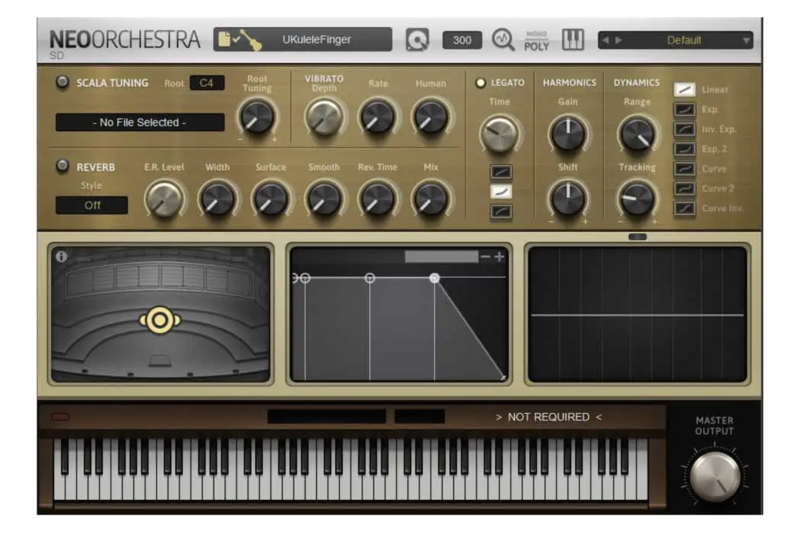800x533 pixels.
Task: Enable the Reverb LED switch
Action: [x=63, y=166]
